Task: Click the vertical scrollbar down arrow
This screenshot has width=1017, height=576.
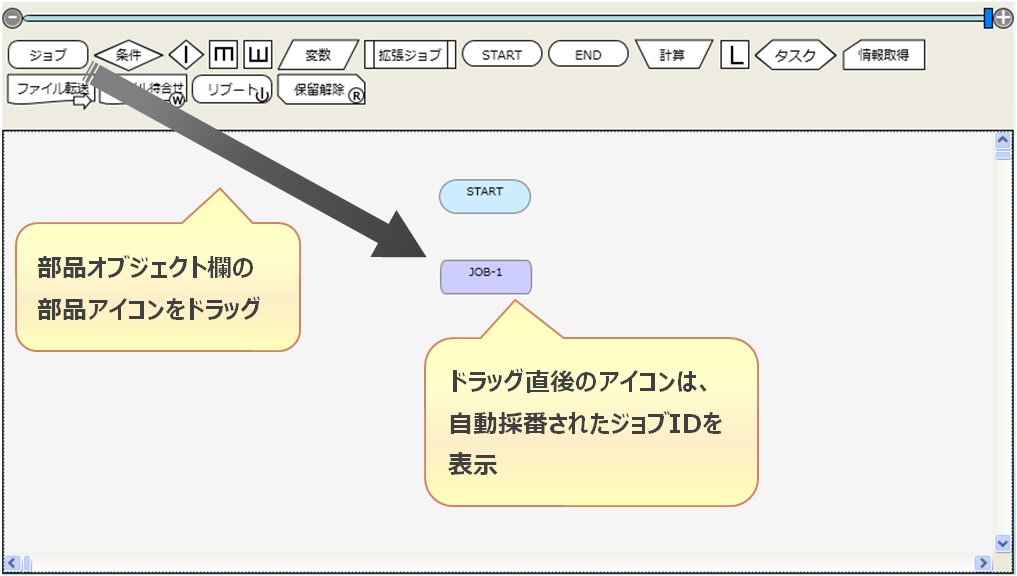Action: [x=1004, y=543]
